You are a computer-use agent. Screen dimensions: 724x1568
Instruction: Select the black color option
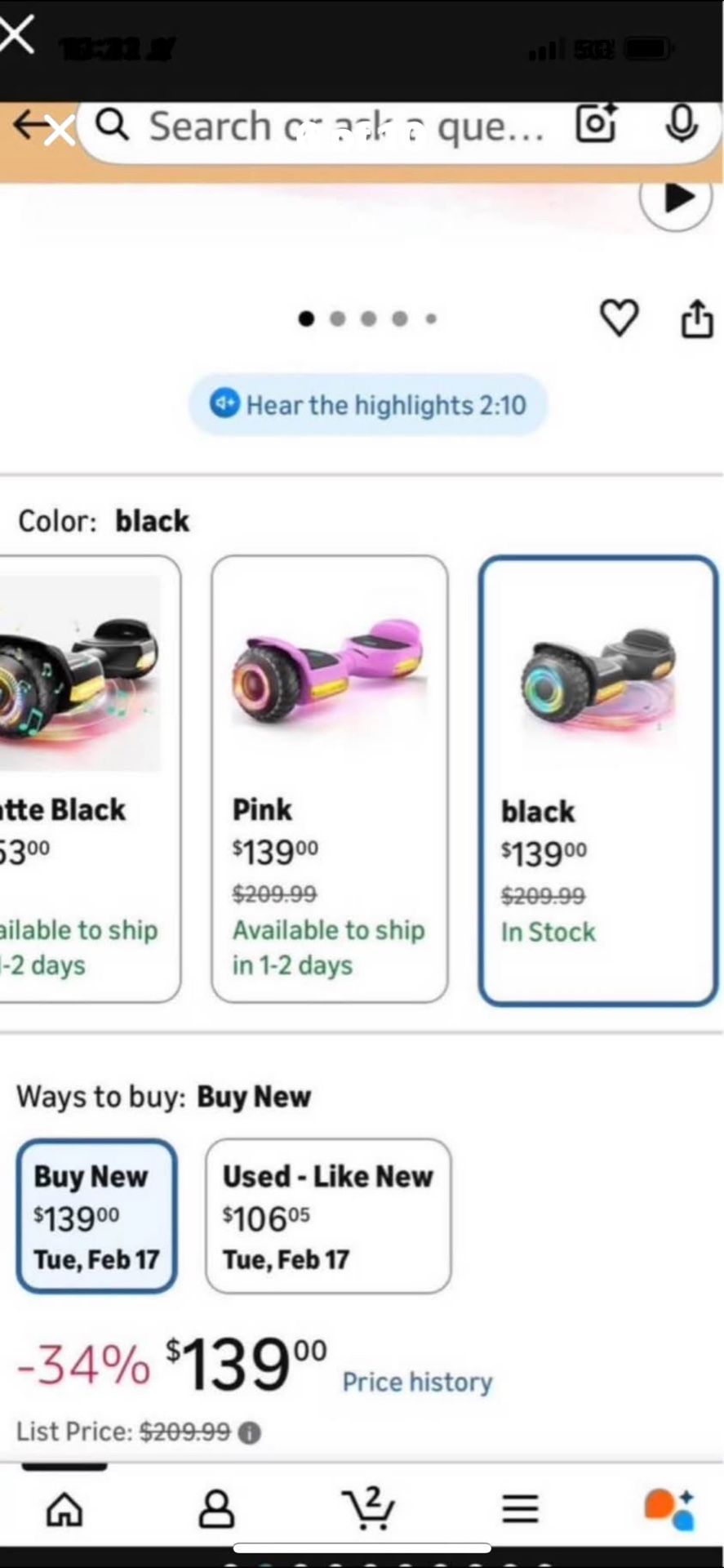coord(598,780)
